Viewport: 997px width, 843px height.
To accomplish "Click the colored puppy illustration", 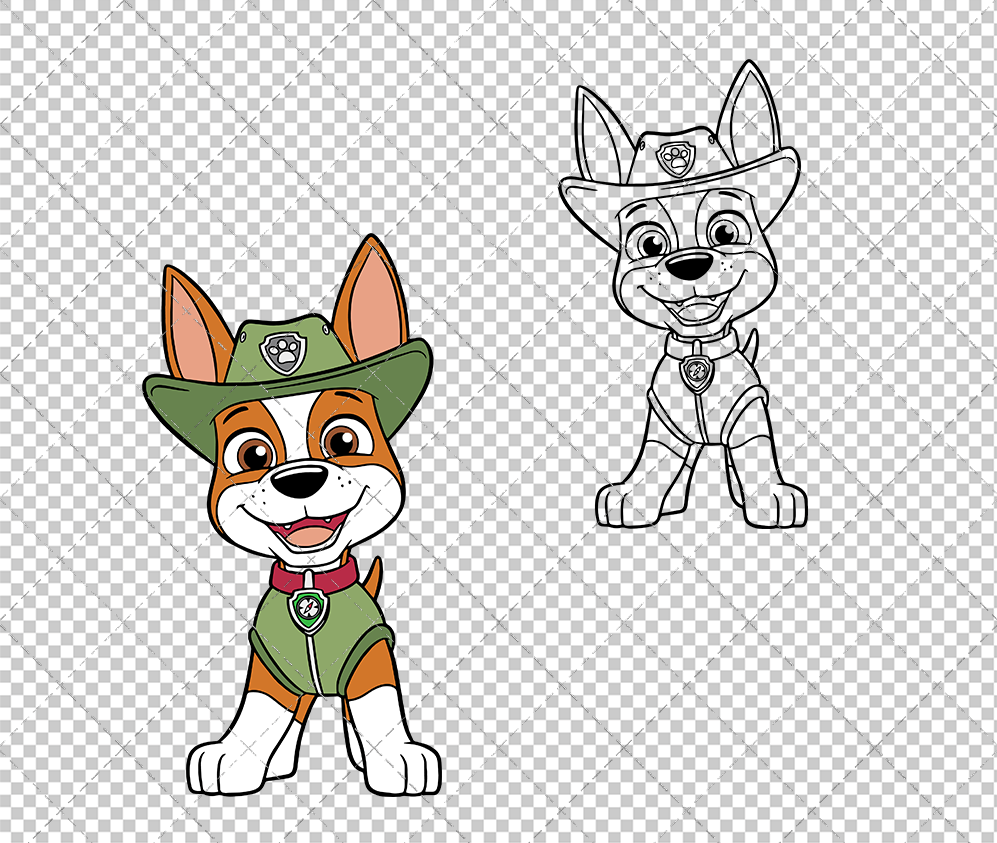I will coord(292,515).
